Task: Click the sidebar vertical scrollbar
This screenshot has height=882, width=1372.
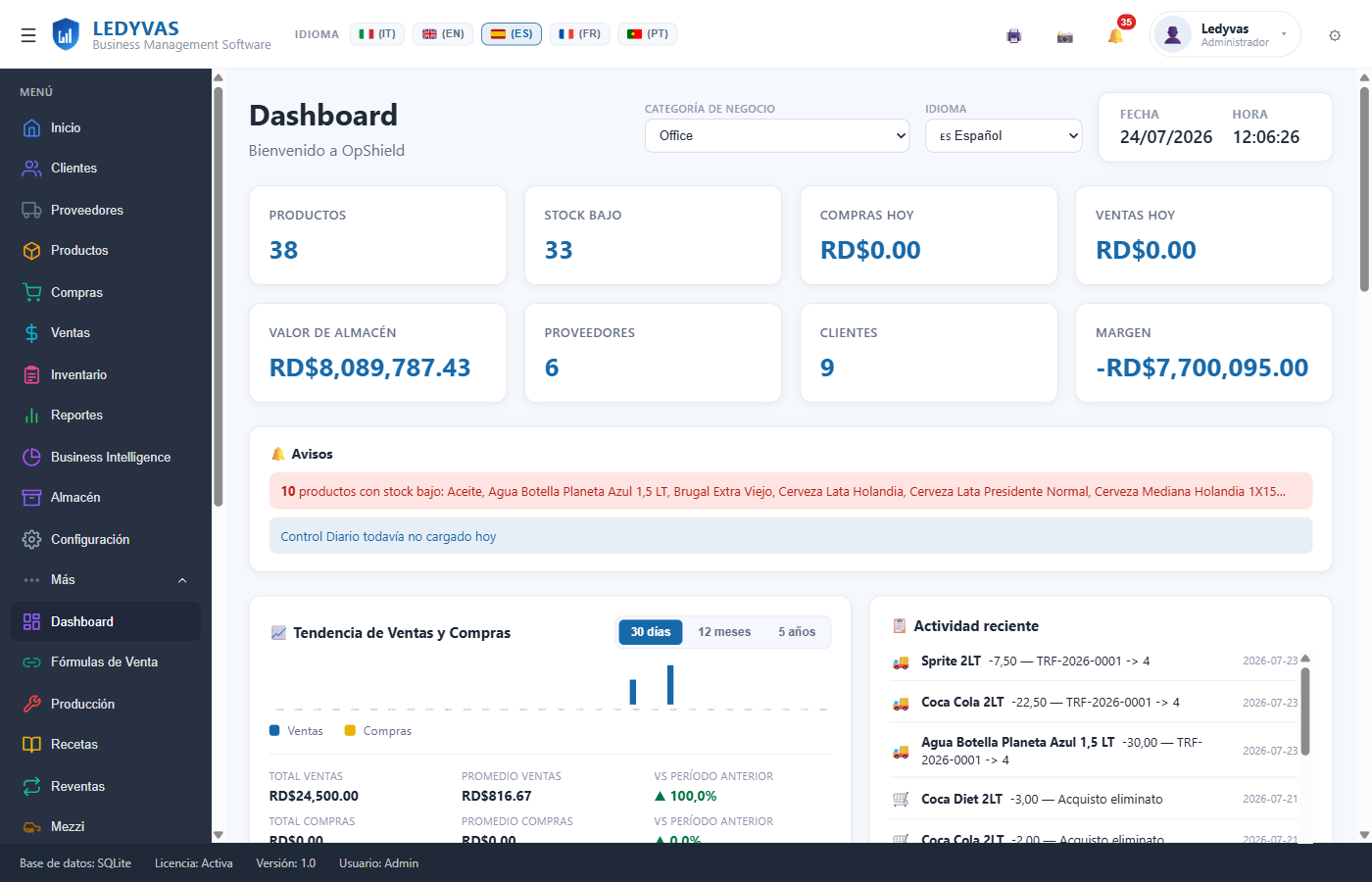Action: 218,297
